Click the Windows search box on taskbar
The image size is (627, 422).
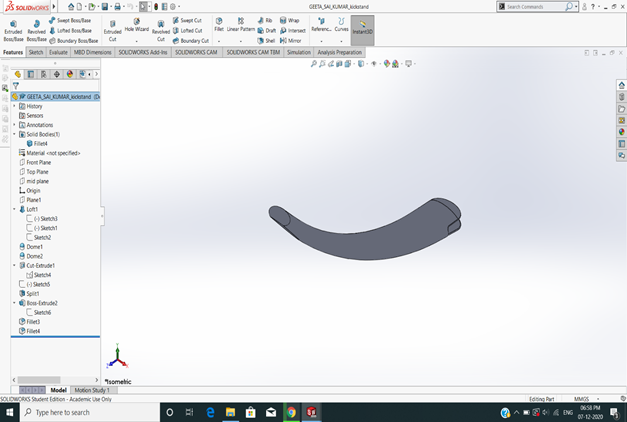tap(90, 412)
